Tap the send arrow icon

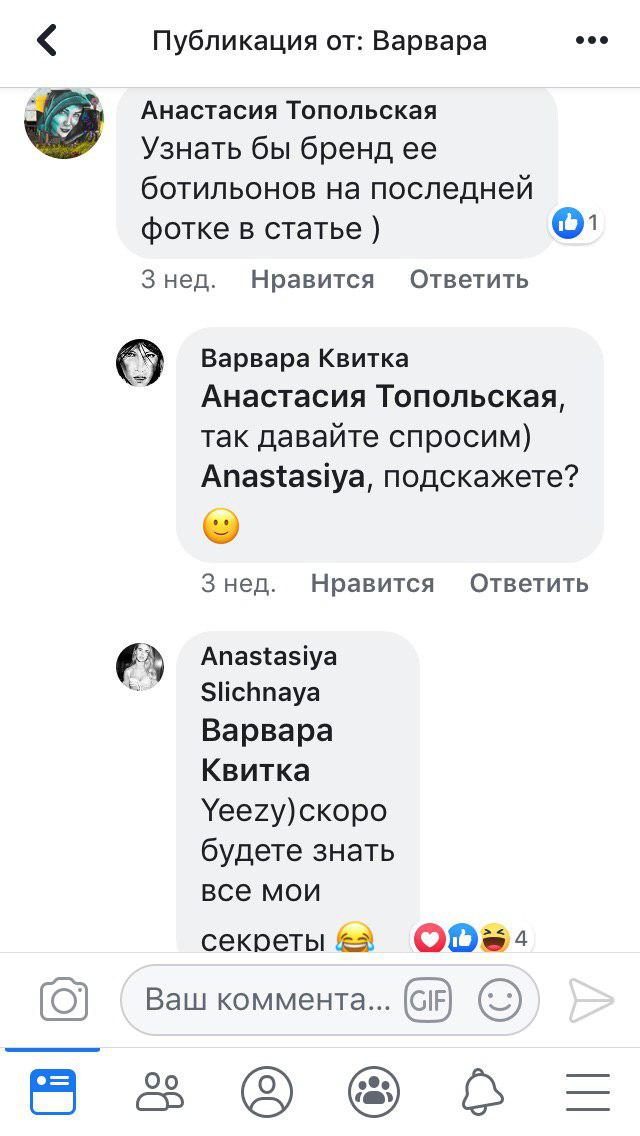pos(591,1000)
